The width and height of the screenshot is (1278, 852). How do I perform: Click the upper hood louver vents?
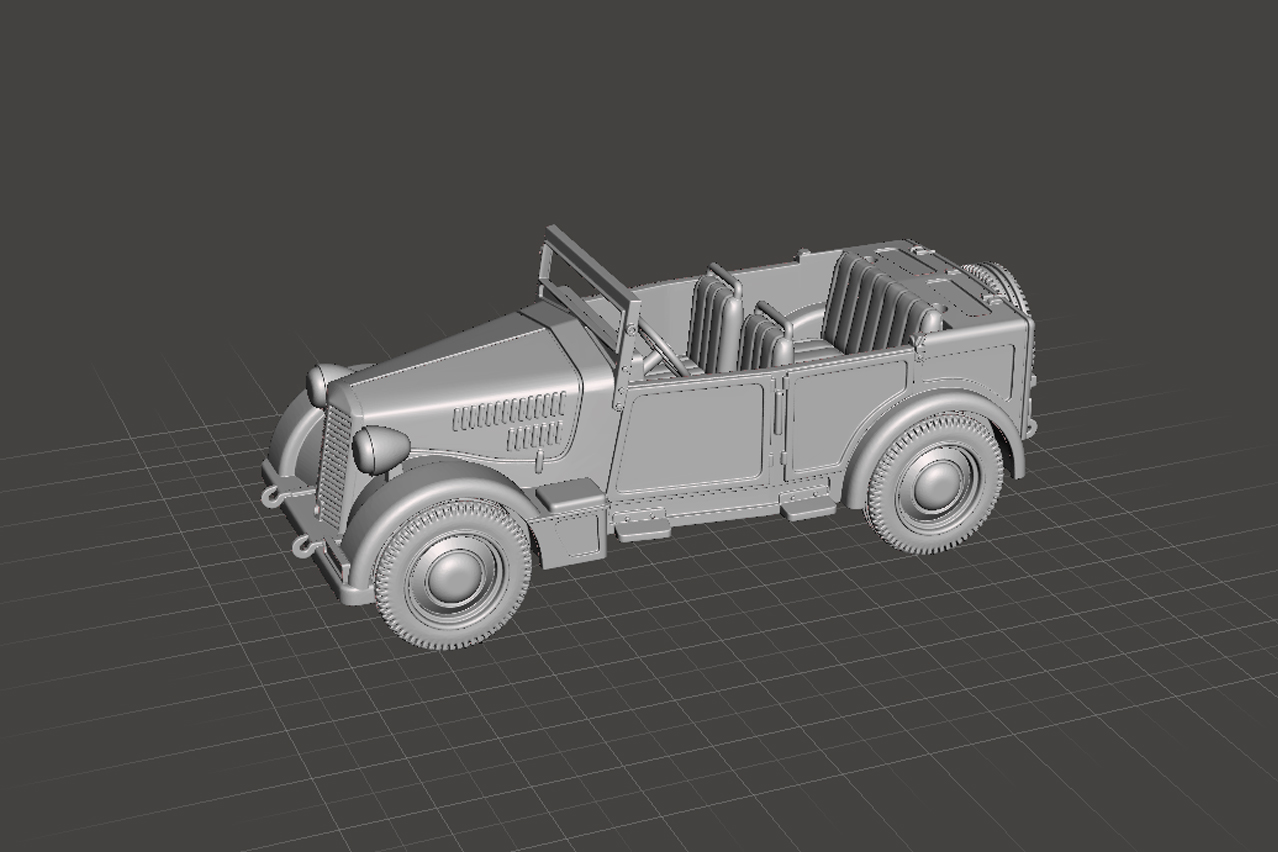[509, 411]
